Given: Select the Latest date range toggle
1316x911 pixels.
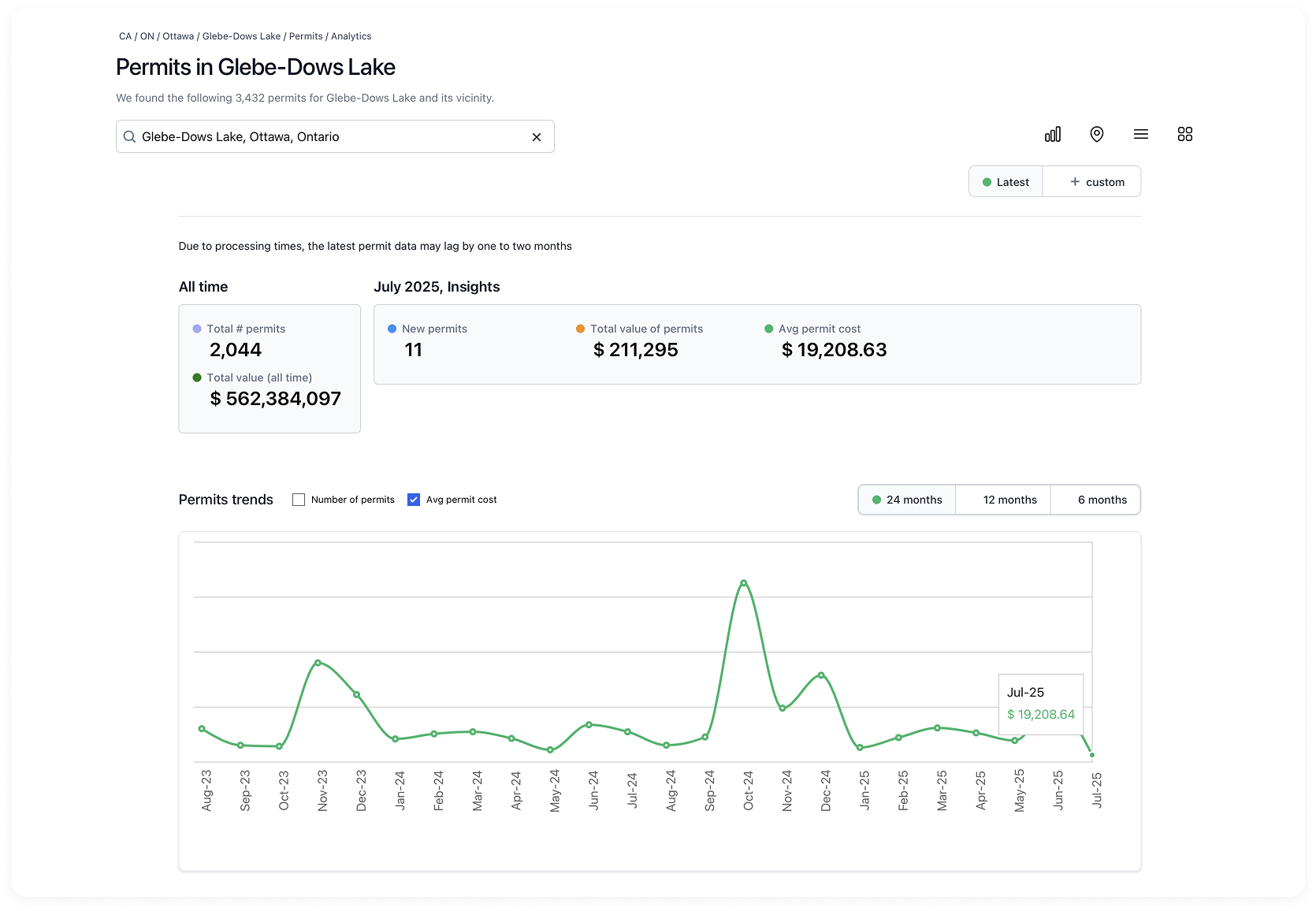Looking at the screenshot, I should pyautogui.click(x=1006, y=182).
